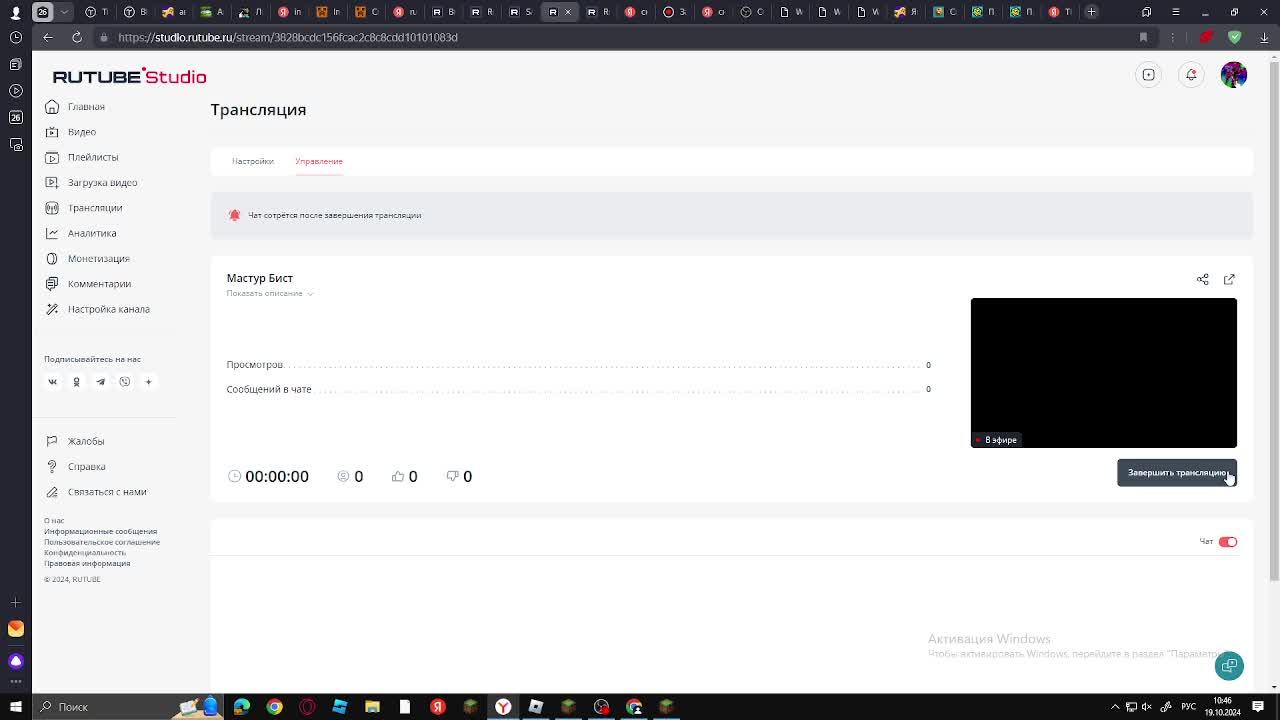The height and width of the screenshot is (720, 1280).
Task: Open Google Chrome from the taskbar
Action: coord(274,707)
